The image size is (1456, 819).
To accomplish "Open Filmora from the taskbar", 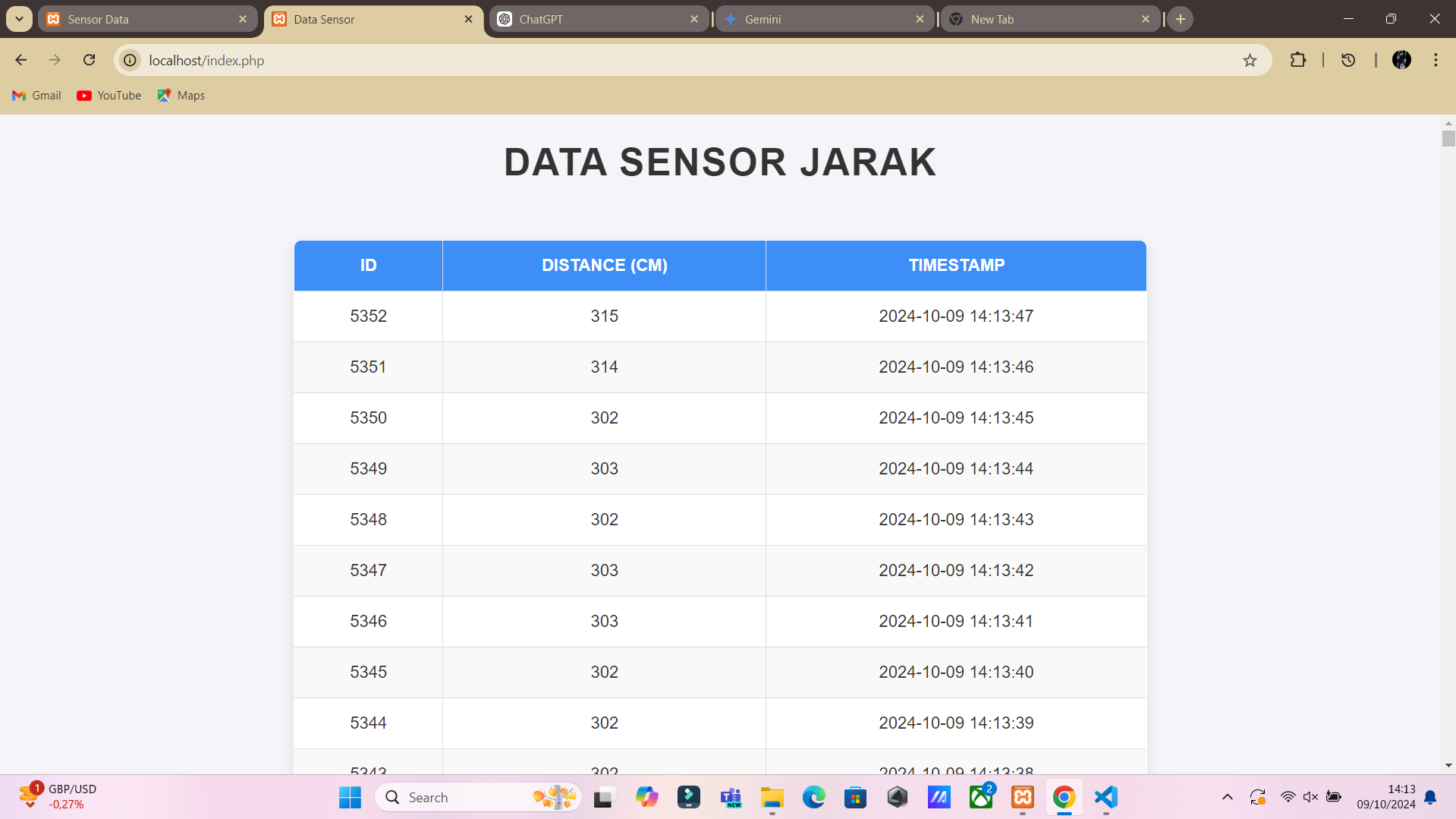I will pyautogui.click(x=689, y=797).
